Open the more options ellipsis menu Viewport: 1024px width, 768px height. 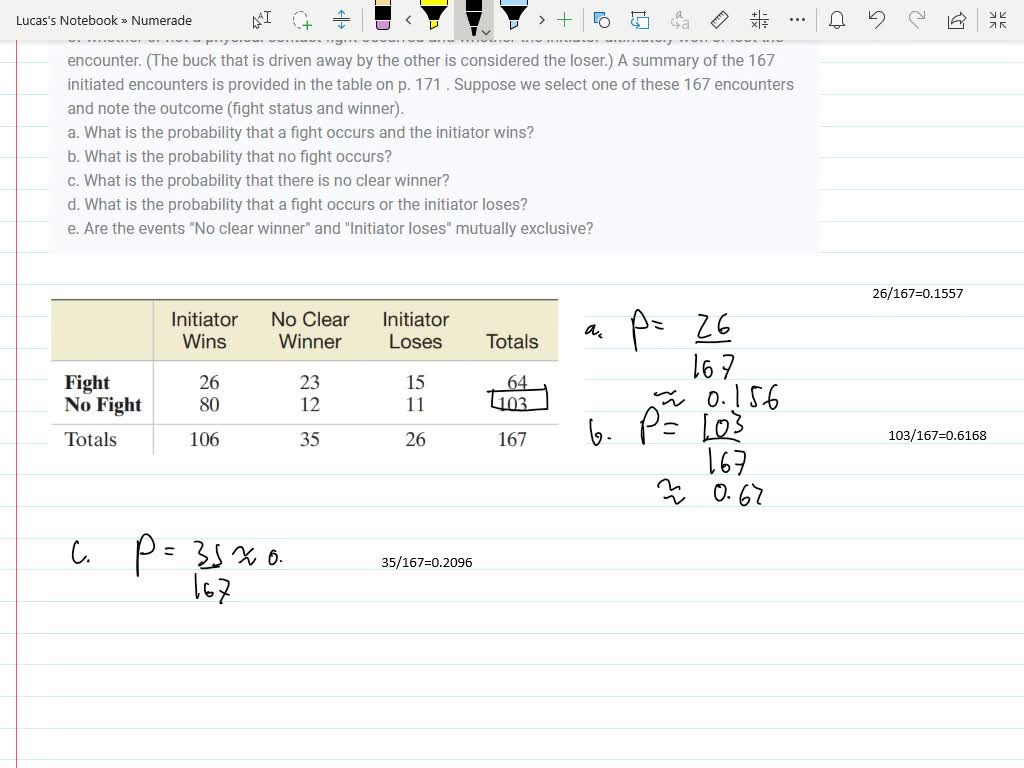point(797,20)
